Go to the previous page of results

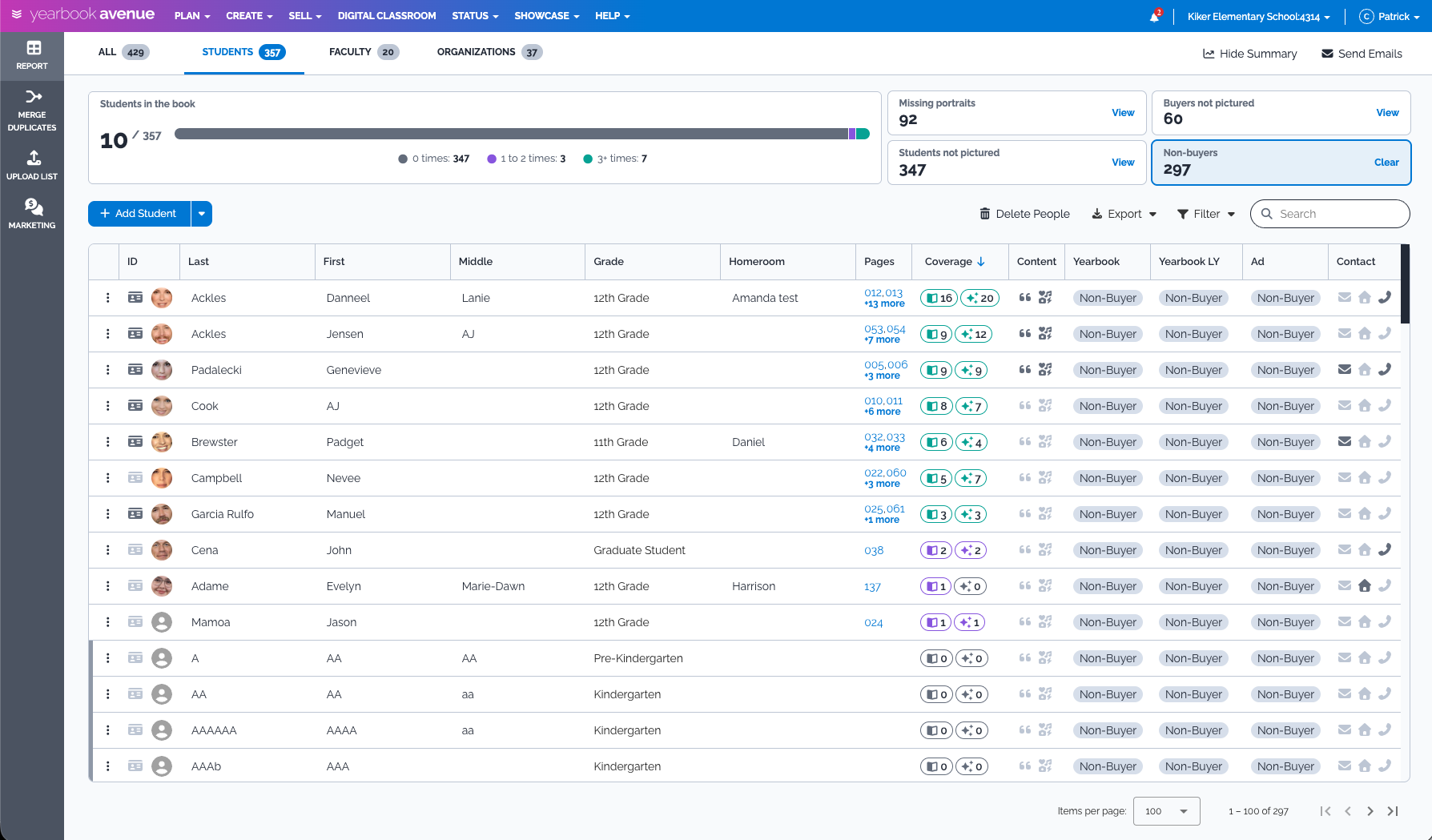click(1348, 811)
